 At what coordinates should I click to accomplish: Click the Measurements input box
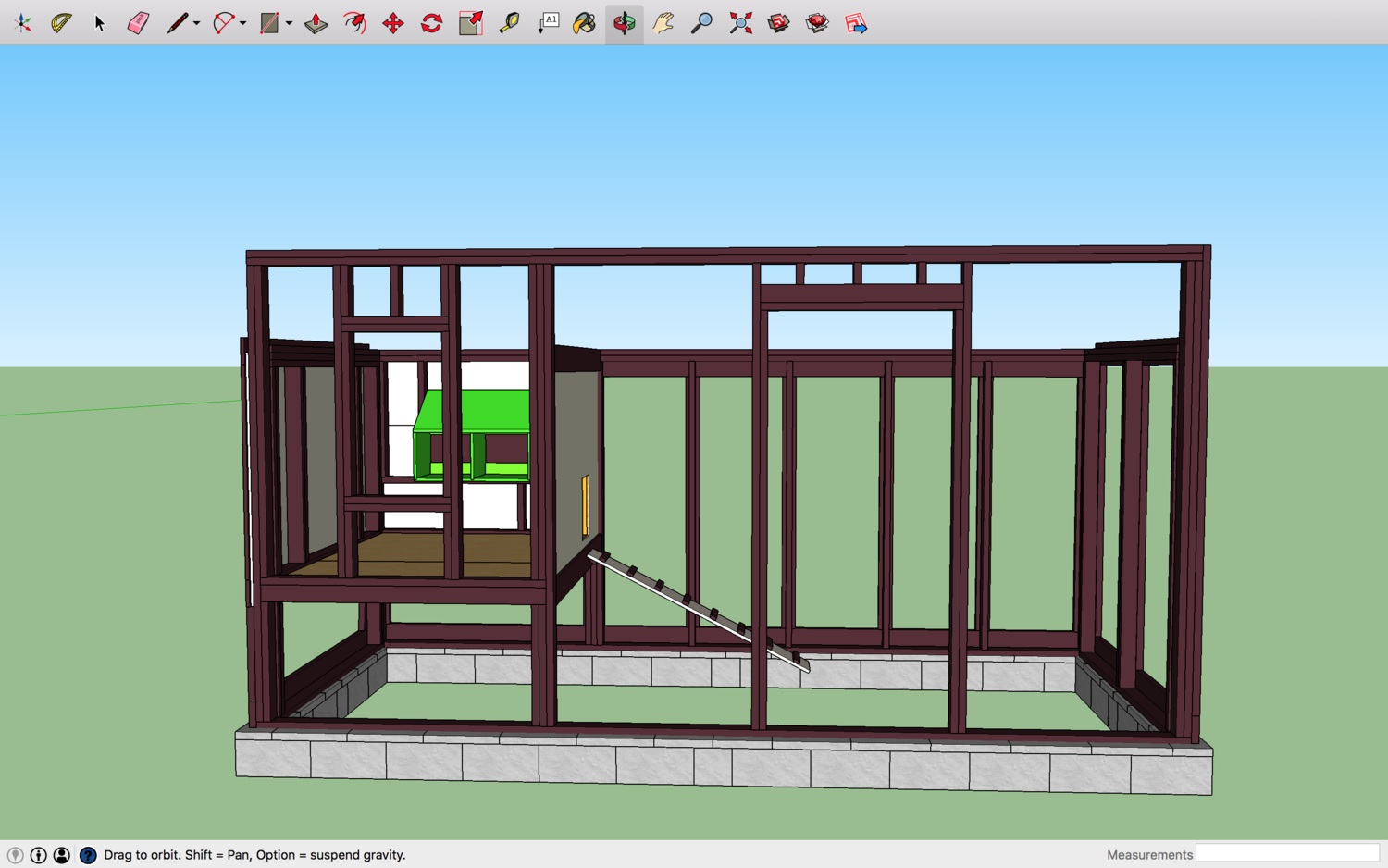pos(1286,853)
